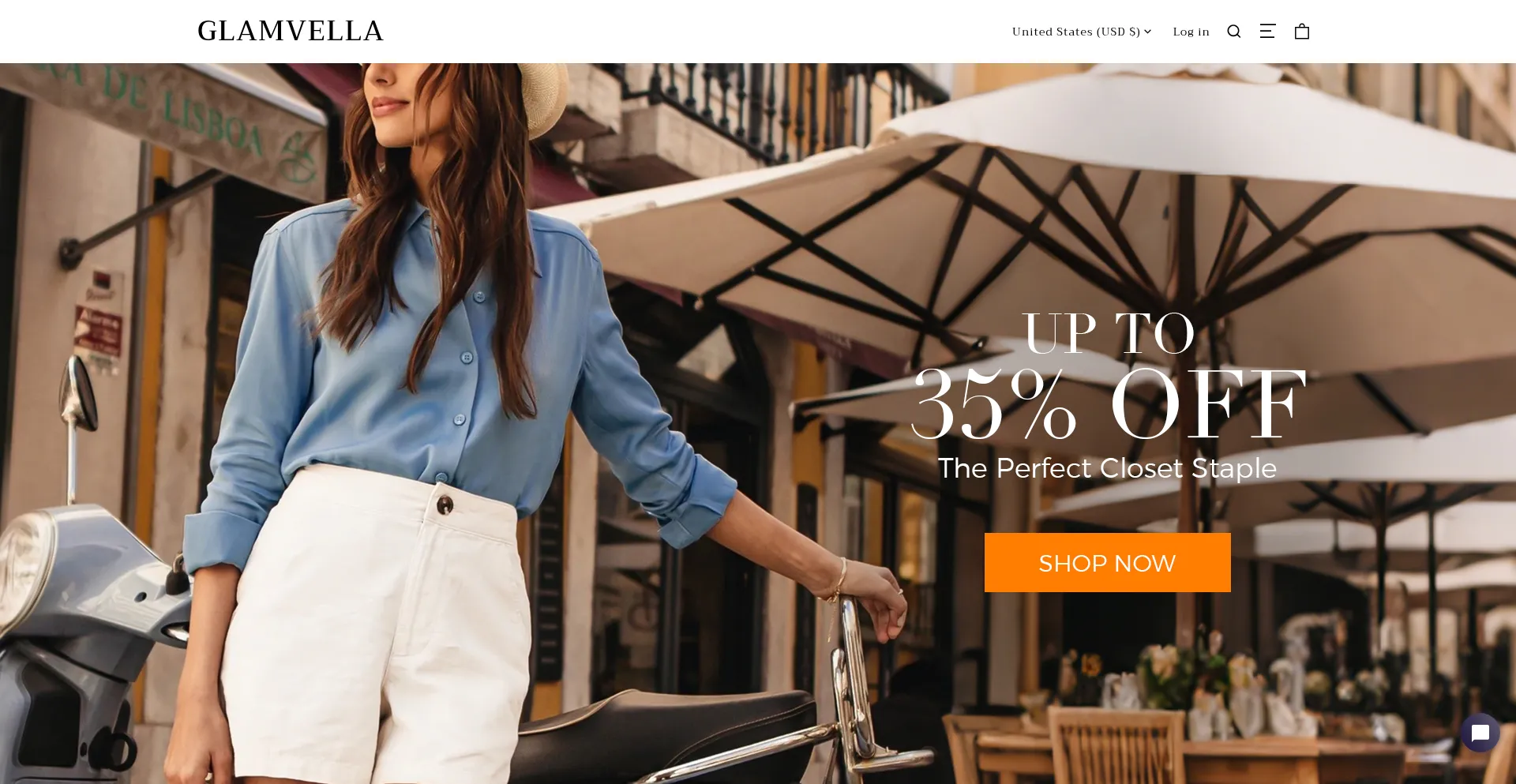
Task: Click the Lisboa awning sign in the photo
Action: (158, 118)
